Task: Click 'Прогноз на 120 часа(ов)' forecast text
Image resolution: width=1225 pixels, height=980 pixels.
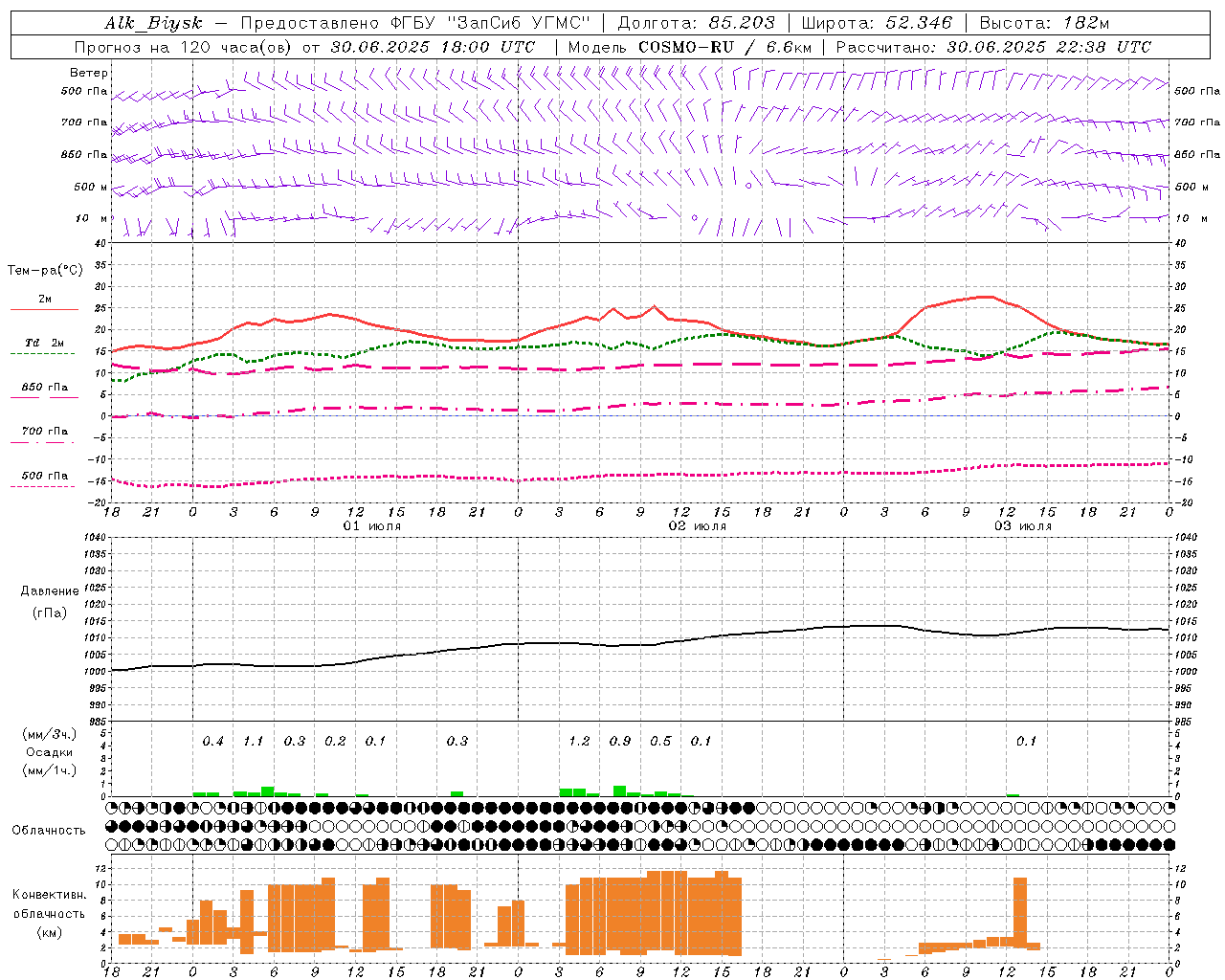Action: [x=184, y=47]
